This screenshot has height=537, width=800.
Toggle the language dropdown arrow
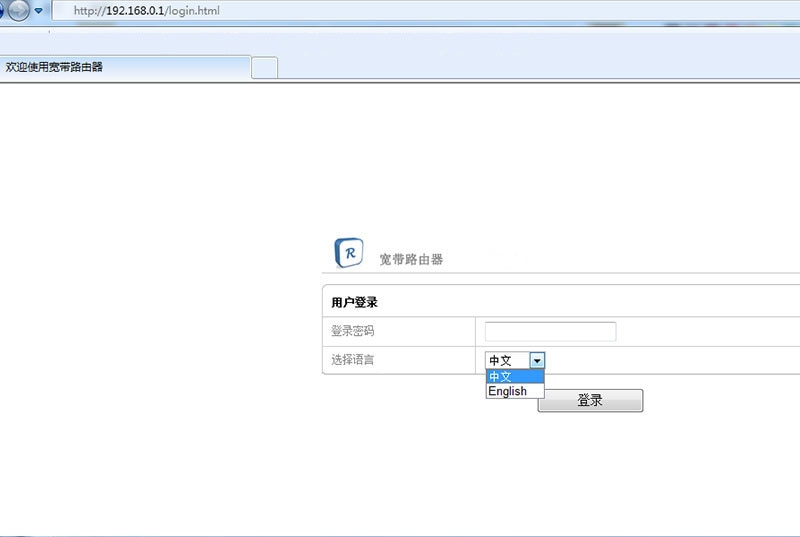click(x=537, y=361)
